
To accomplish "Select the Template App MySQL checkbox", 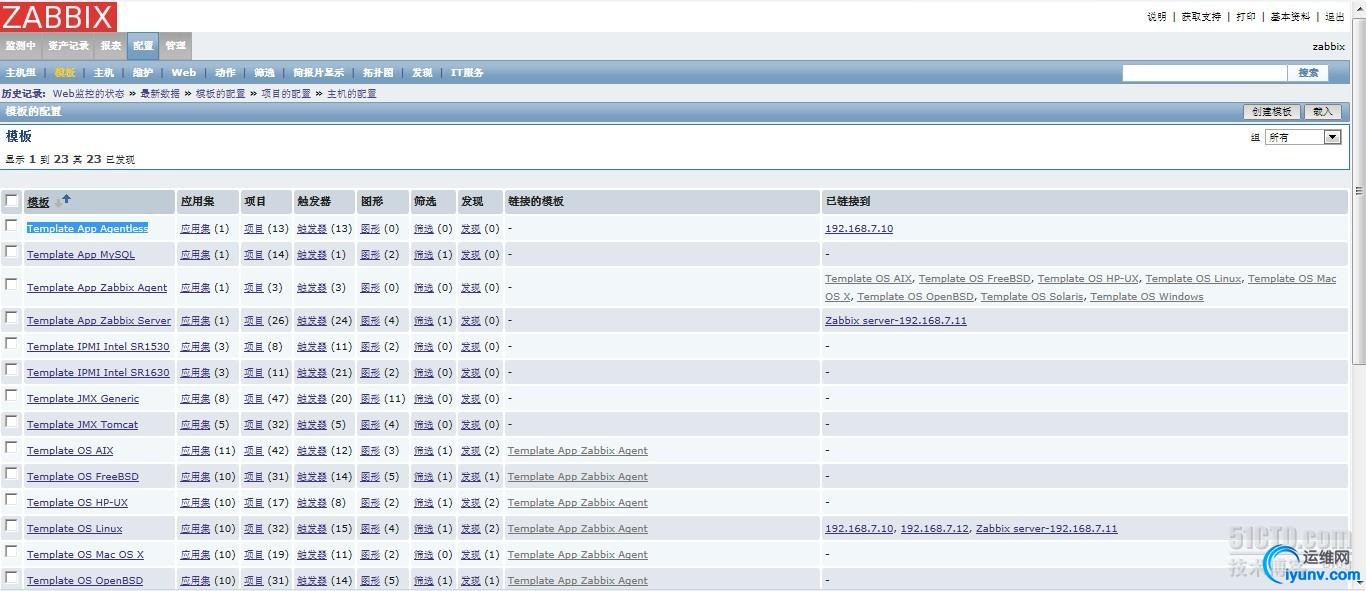I will click(12, 253).
